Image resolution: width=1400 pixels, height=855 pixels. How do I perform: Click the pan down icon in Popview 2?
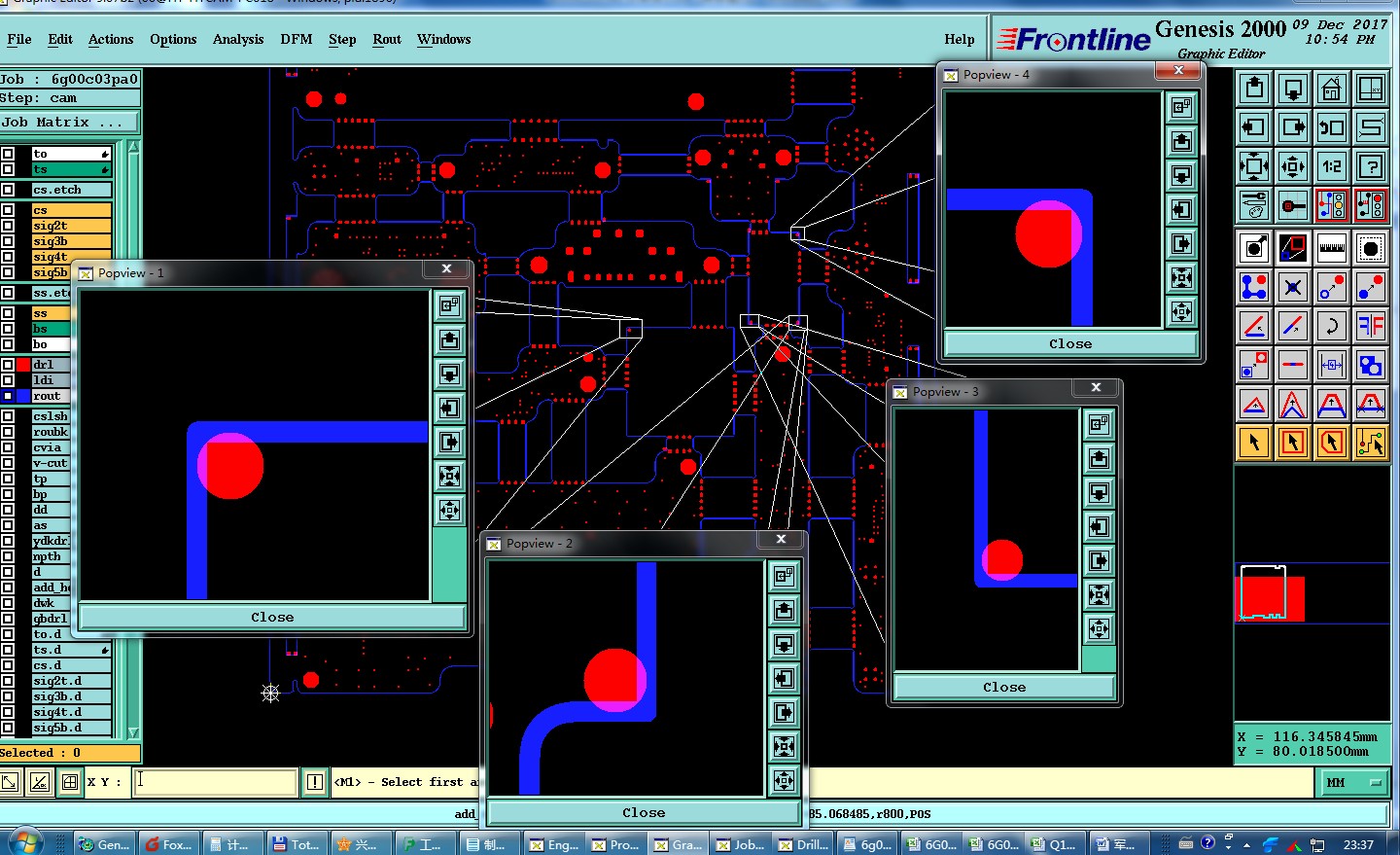(784, 644)
